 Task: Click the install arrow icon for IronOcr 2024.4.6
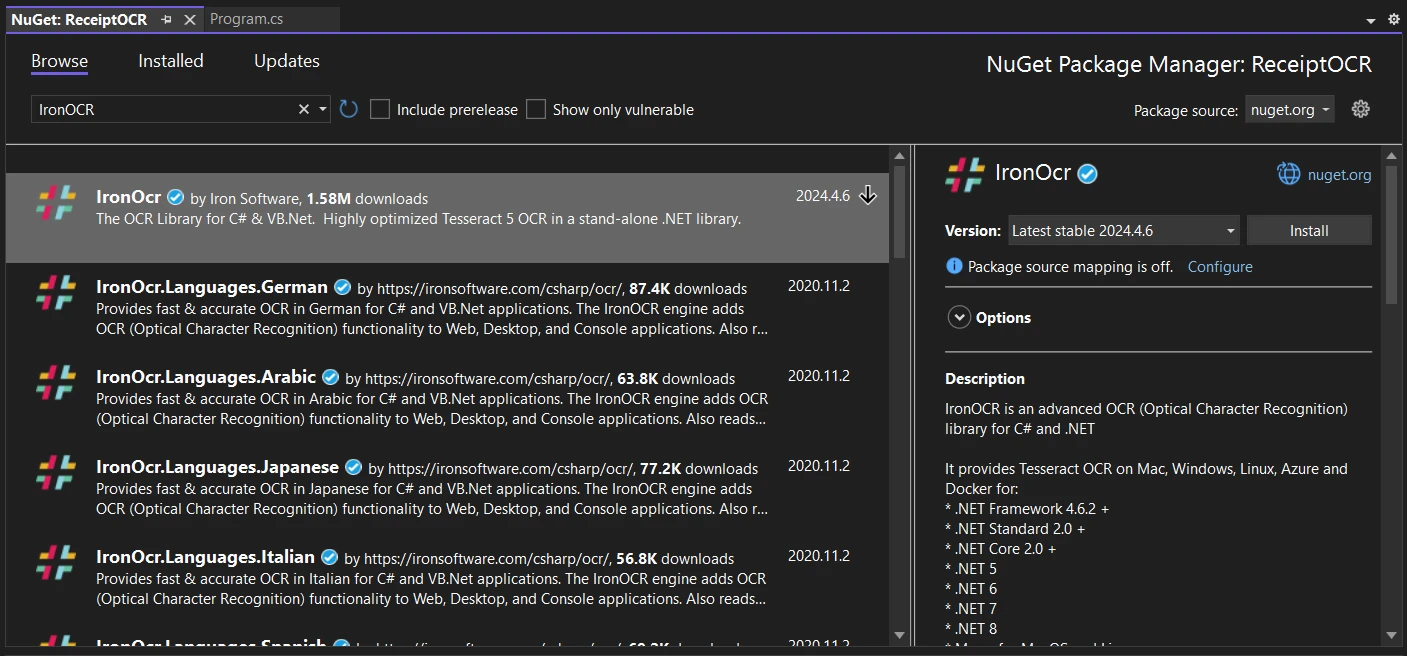click(x=868, y=196)
